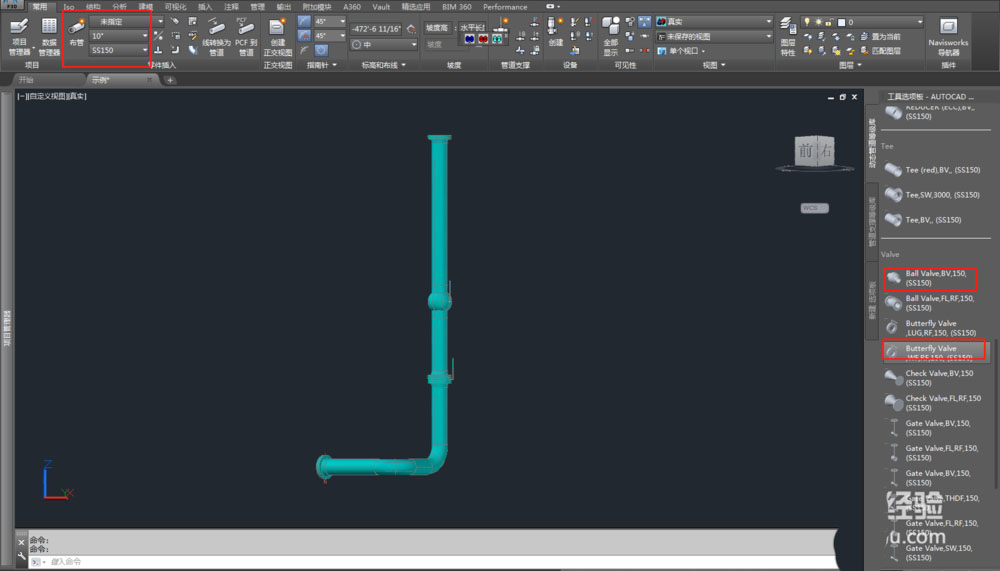Click 置为当前 layer button
Viewport: 1000px width, 571px height.
(x=882, y=36)
